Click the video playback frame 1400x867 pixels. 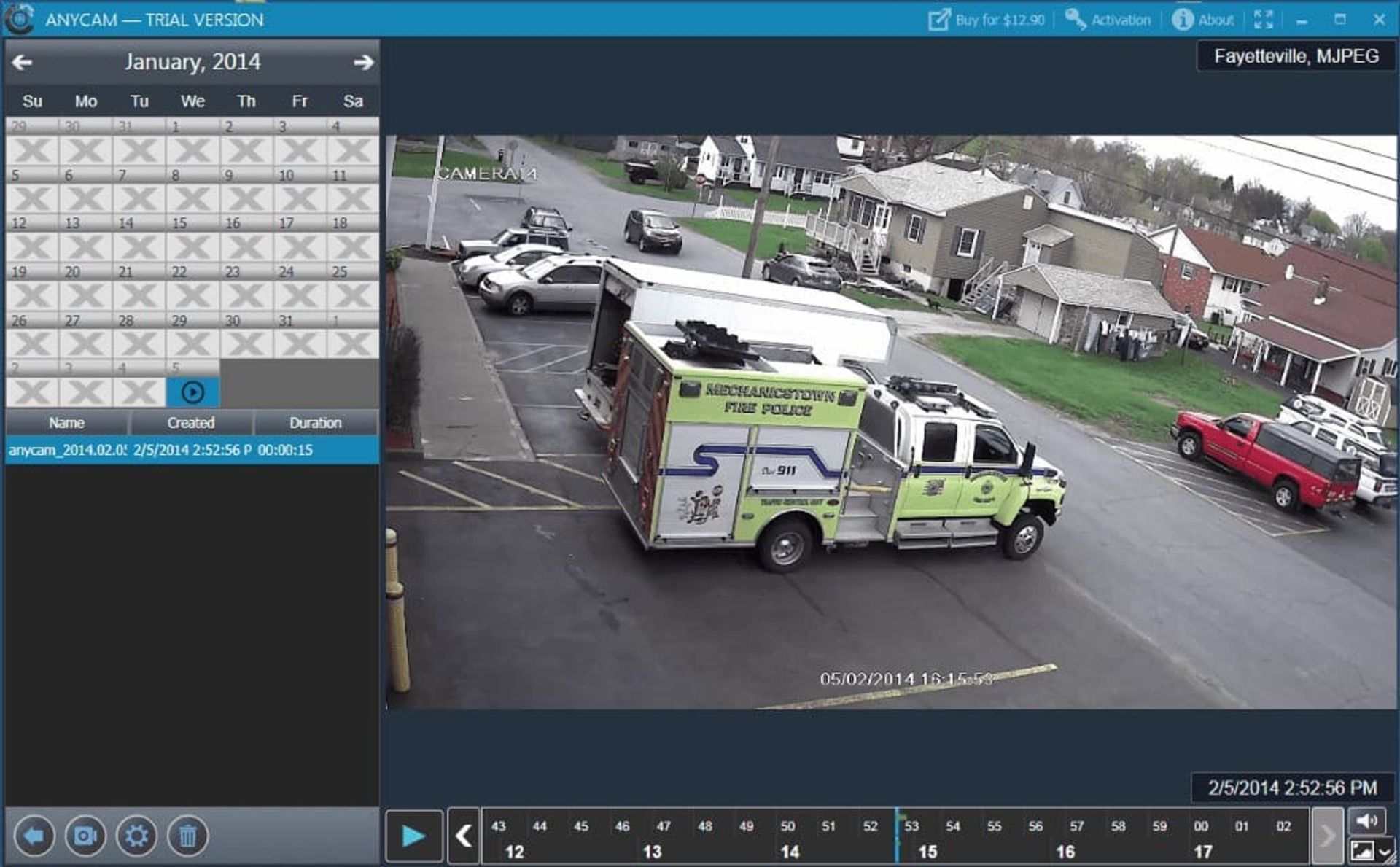pyautogui.click(x=891, y=421)
